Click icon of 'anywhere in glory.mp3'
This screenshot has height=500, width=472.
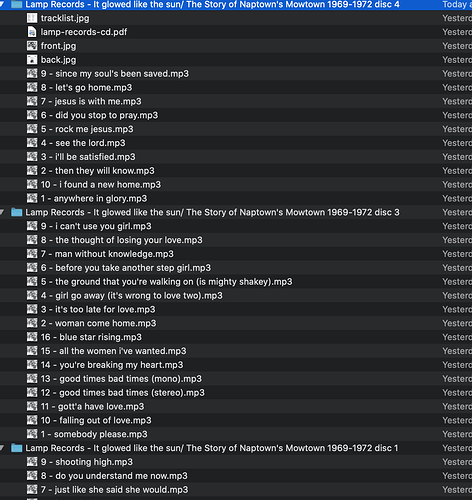coord(32,198)
